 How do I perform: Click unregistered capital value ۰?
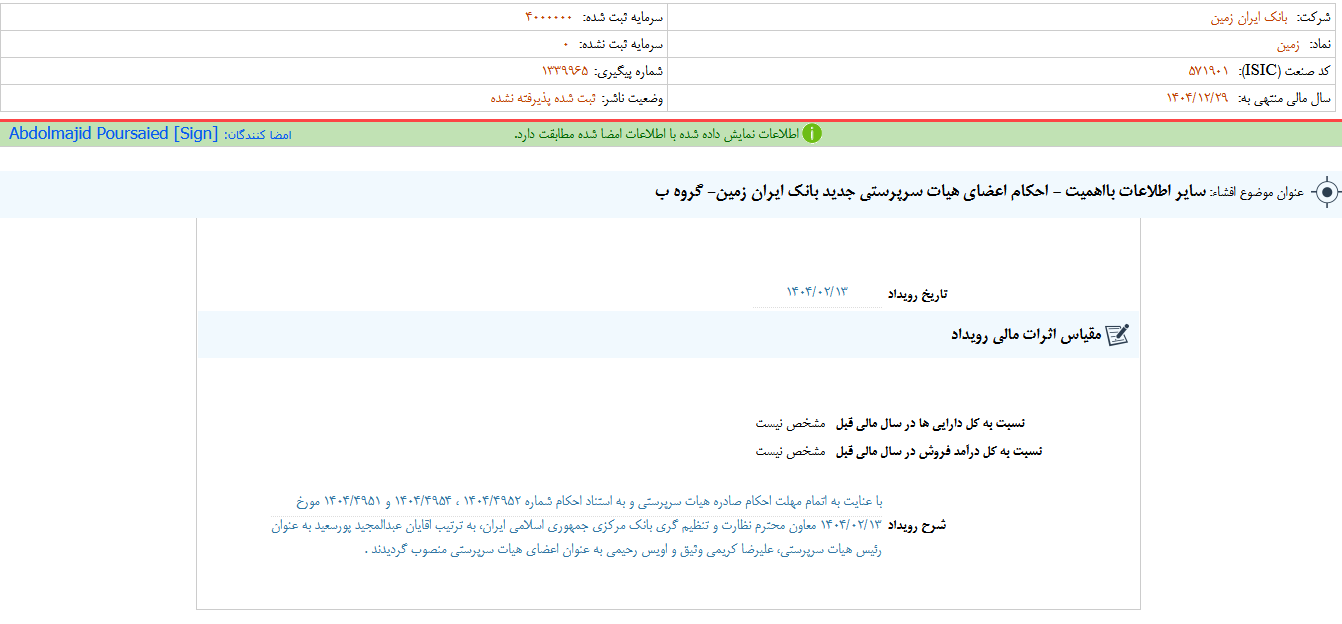click(565, 44)
